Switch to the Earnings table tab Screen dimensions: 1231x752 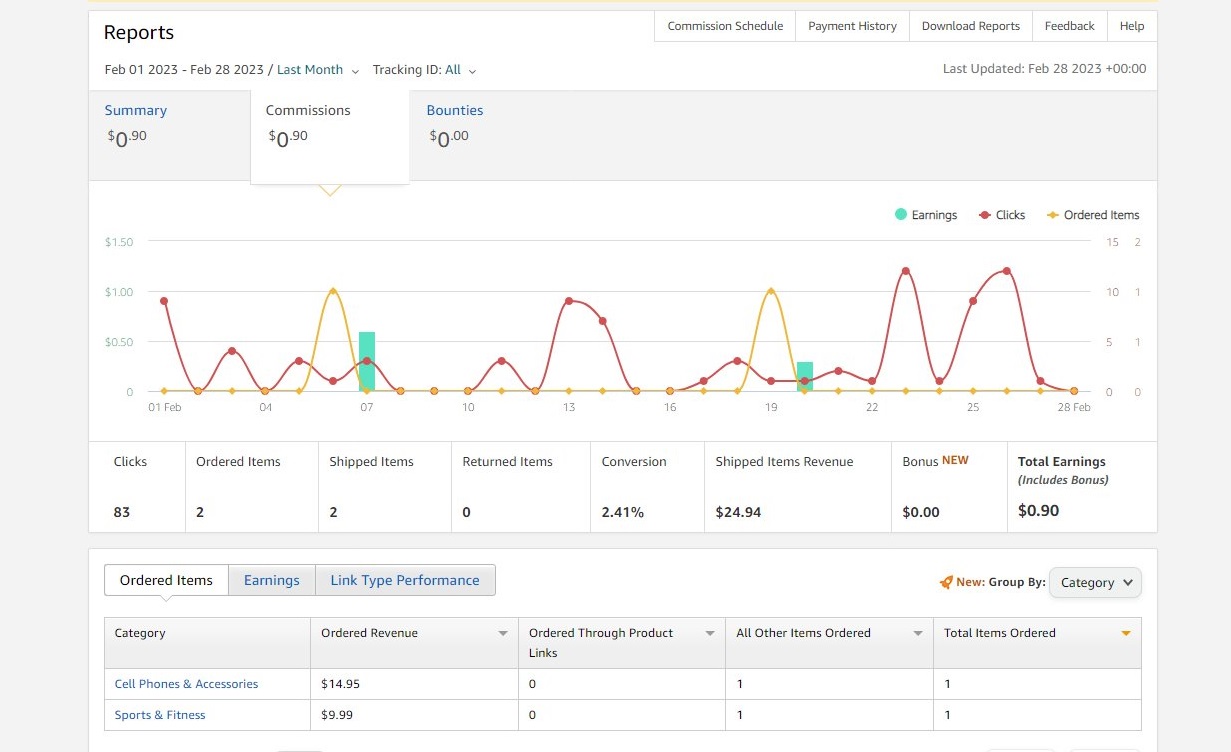tap(272, 580)
